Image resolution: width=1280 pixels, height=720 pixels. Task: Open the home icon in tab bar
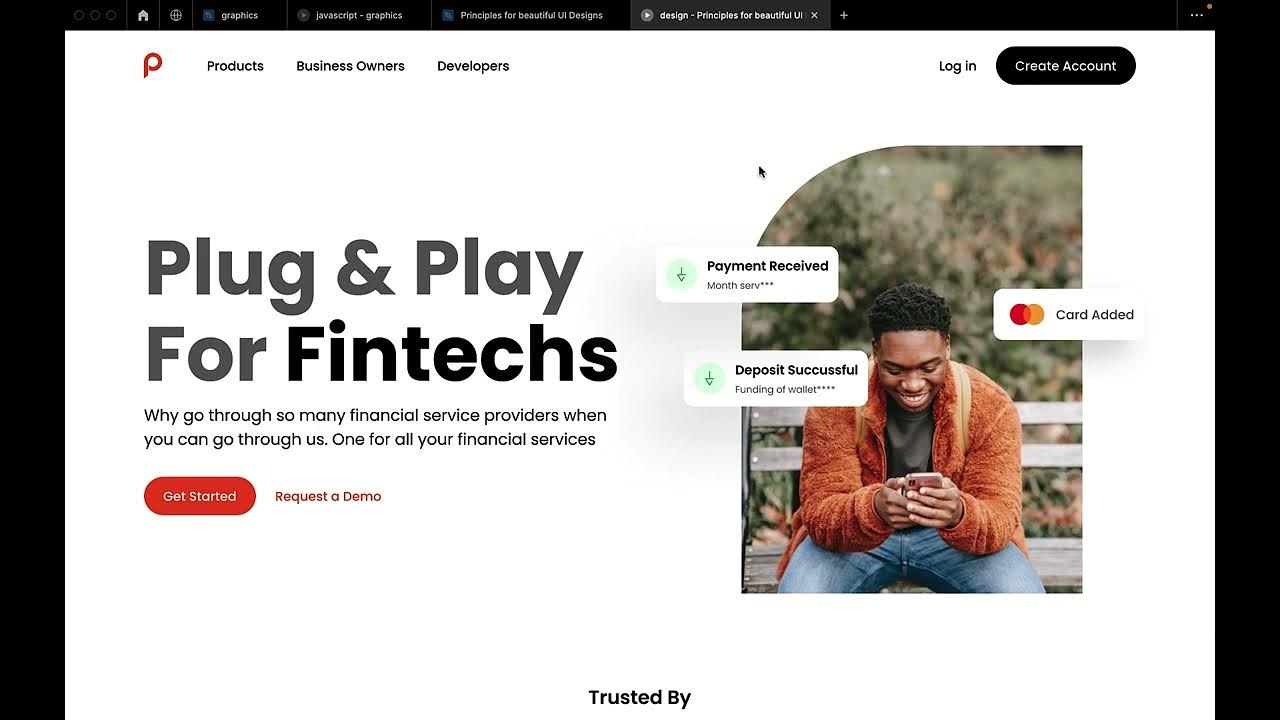tap(143, 15)
